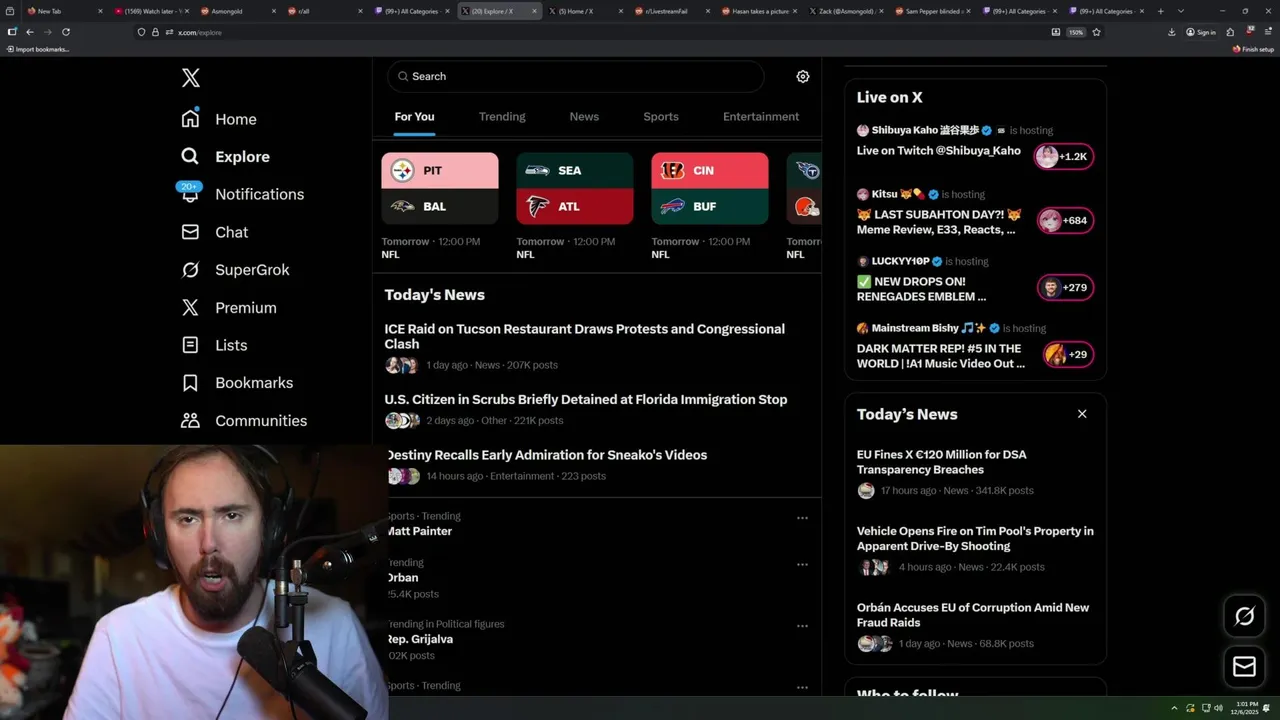
Task: Click the X logo in the sidebar
Action: click(190, 78)
